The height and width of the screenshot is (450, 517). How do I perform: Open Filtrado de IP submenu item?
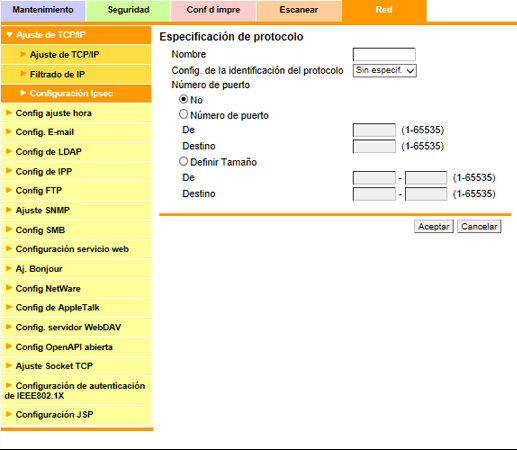click(76, 74)
